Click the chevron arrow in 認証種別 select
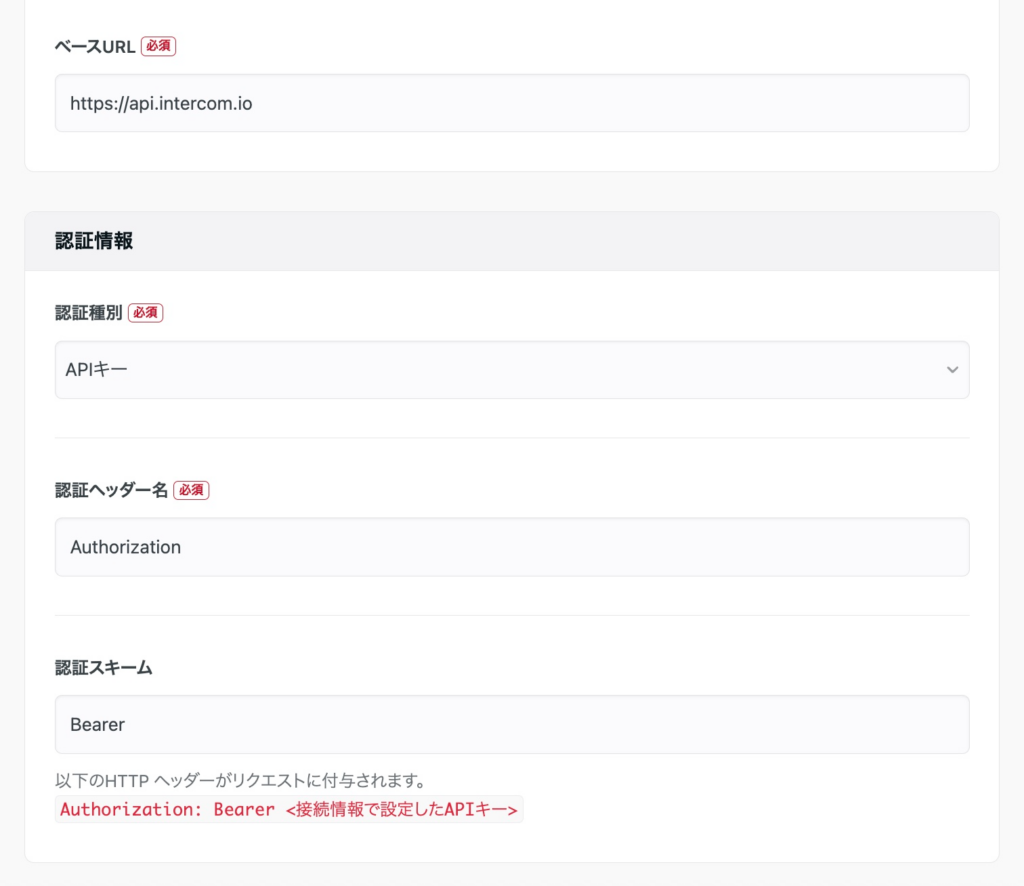 (951, 370)
